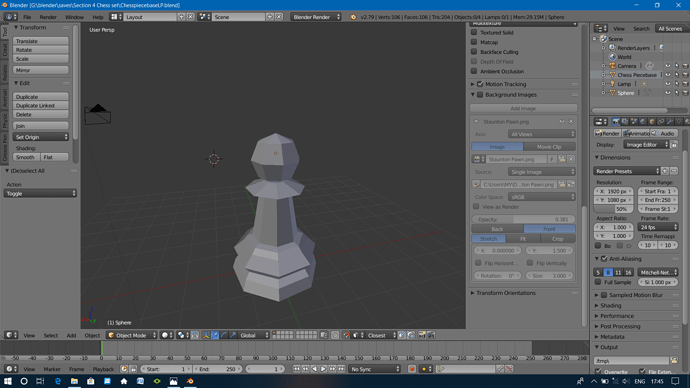Open the Object Mode dropdown
Viewport: 690px width, 388px height.
pos(132,335)
